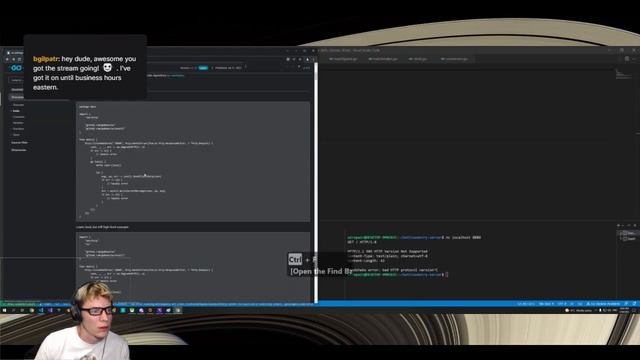This screenshot has width=640, height=360.
Task: Click the teal Latest version badge
Action: pos(203,68)
